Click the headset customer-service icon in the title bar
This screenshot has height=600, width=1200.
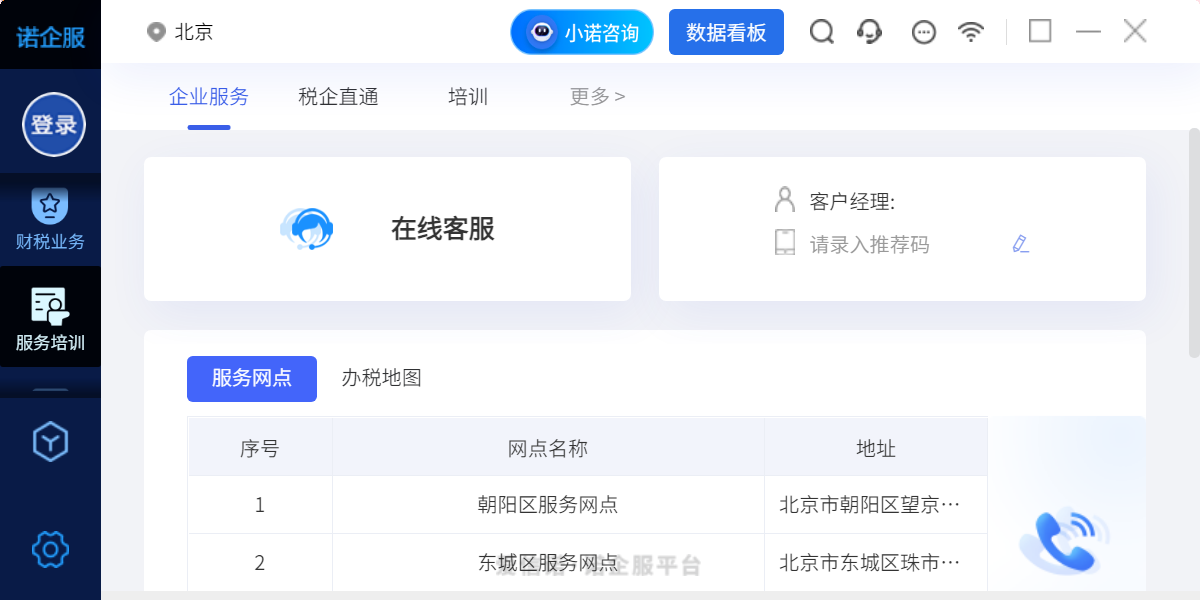(x=869, y=31)
